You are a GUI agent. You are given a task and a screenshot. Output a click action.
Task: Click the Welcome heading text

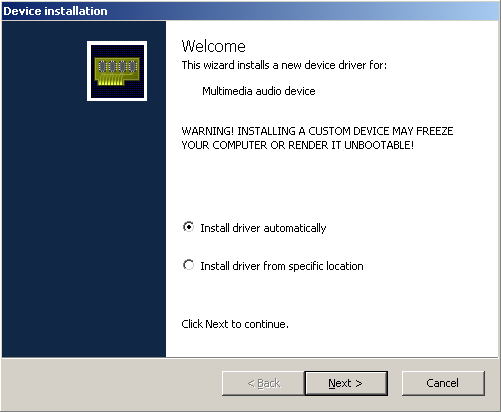pyautogui.click(x=214, y=46)
